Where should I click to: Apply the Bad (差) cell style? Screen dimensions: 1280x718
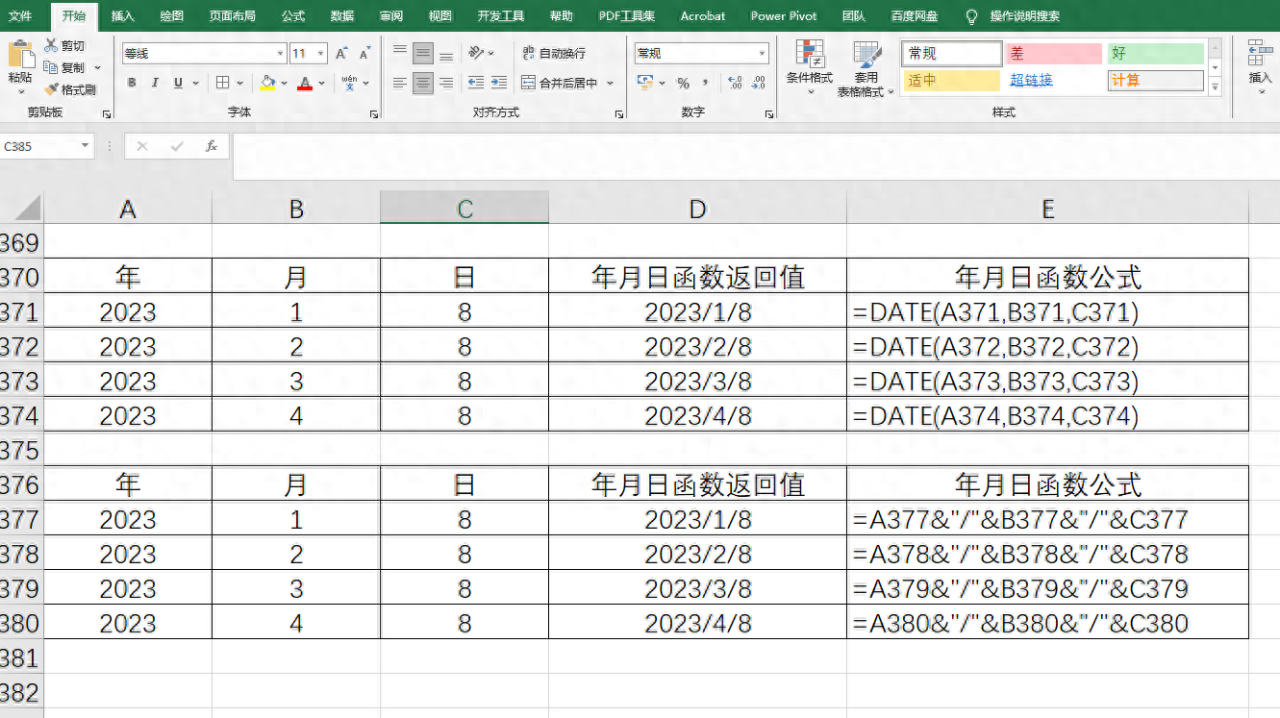coord(1054,53)
